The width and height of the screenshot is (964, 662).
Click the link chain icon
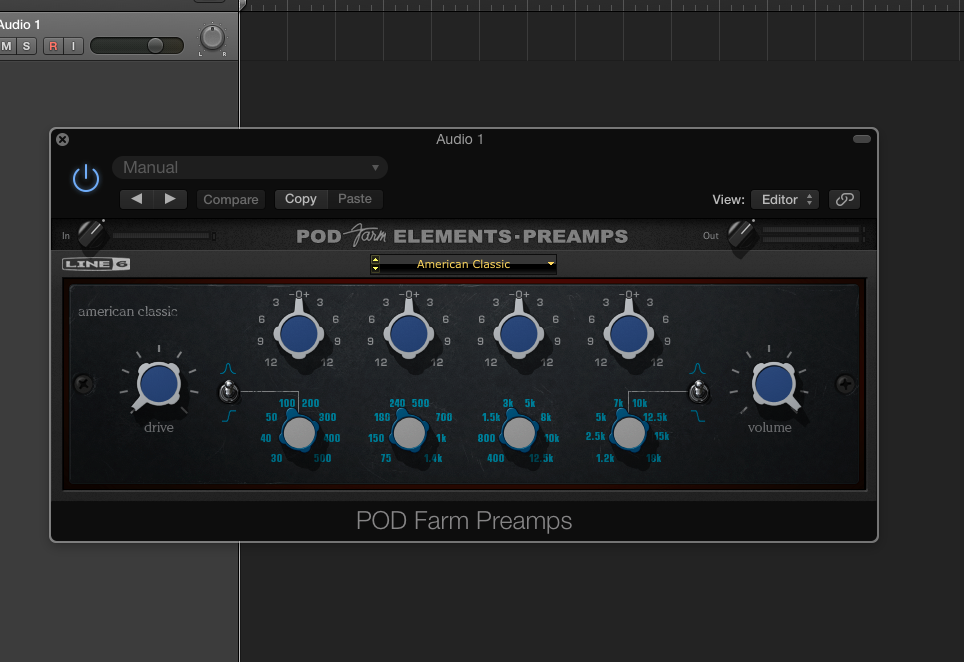(844, 199)
